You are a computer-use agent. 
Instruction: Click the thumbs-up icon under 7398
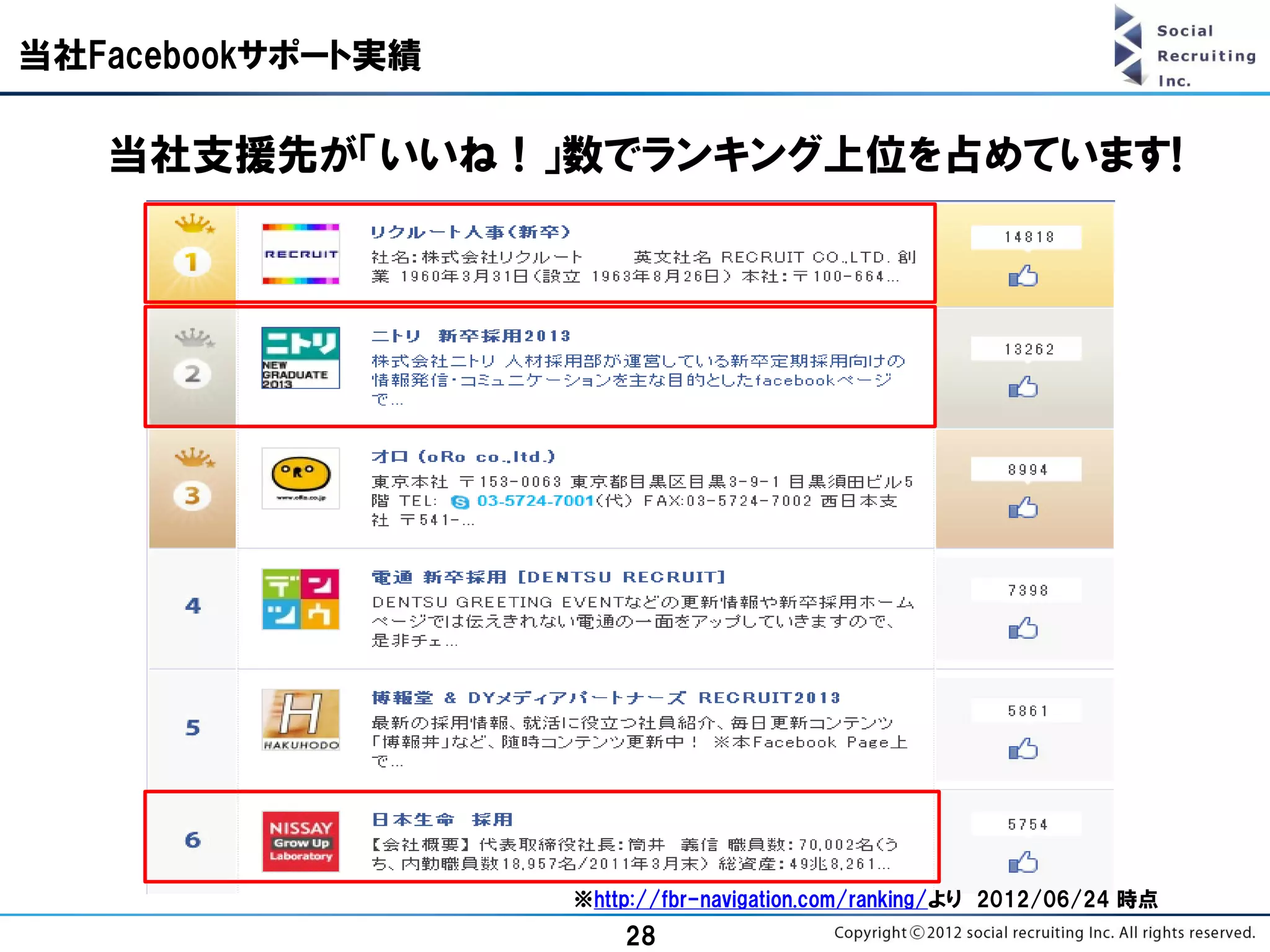1023,628
